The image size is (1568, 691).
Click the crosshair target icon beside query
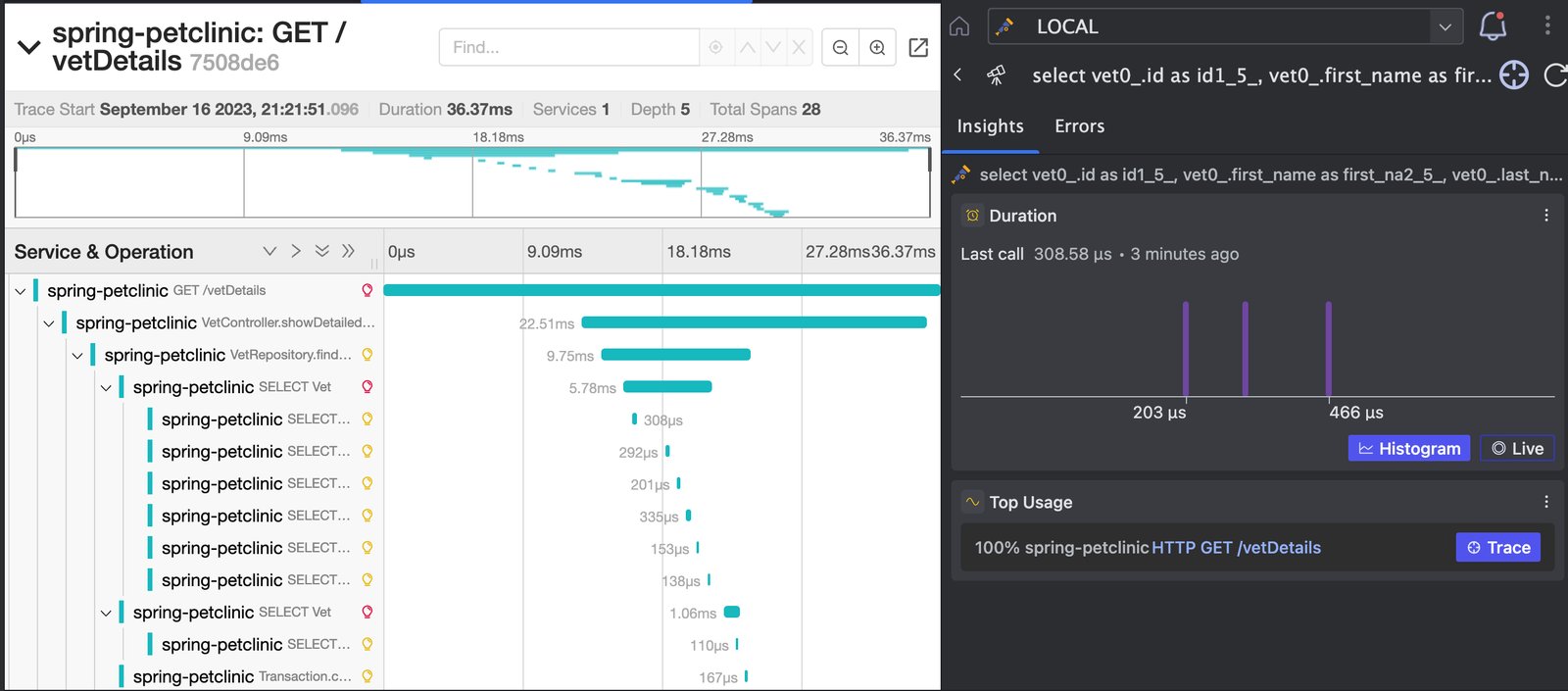[x=1514, y=75]
